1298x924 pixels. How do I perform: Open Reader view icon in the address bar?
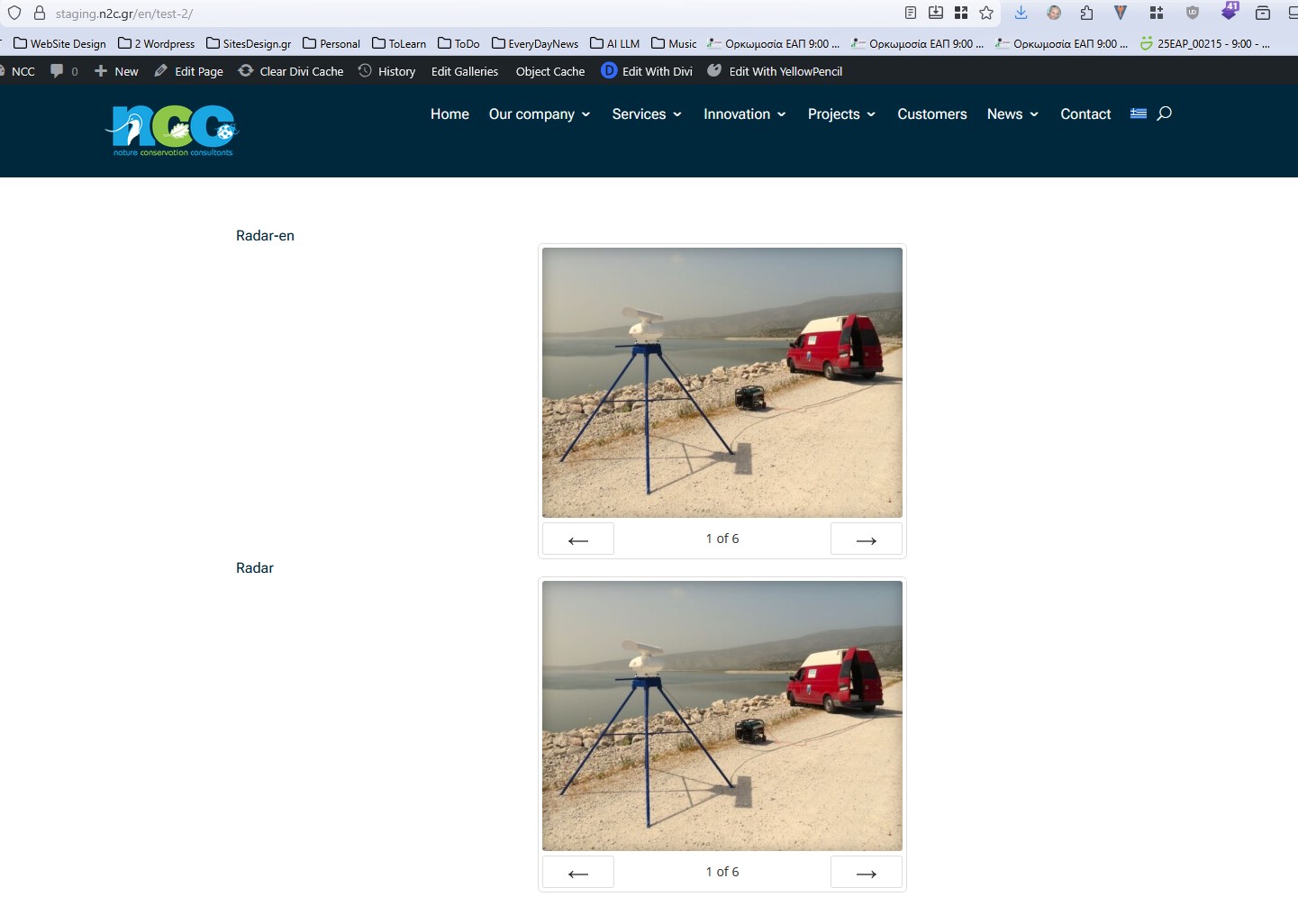tap(911, 13)
